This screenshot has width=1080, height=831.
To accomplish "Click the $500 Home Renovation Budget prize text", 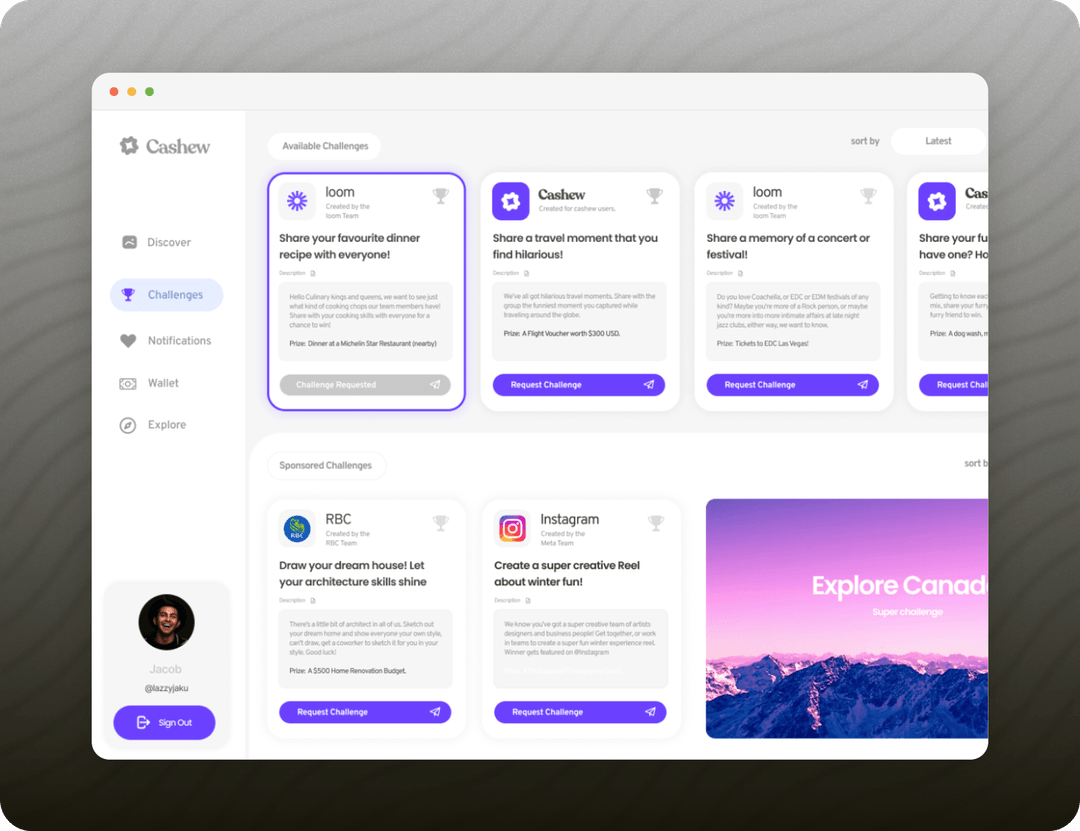I will [348, 671].
